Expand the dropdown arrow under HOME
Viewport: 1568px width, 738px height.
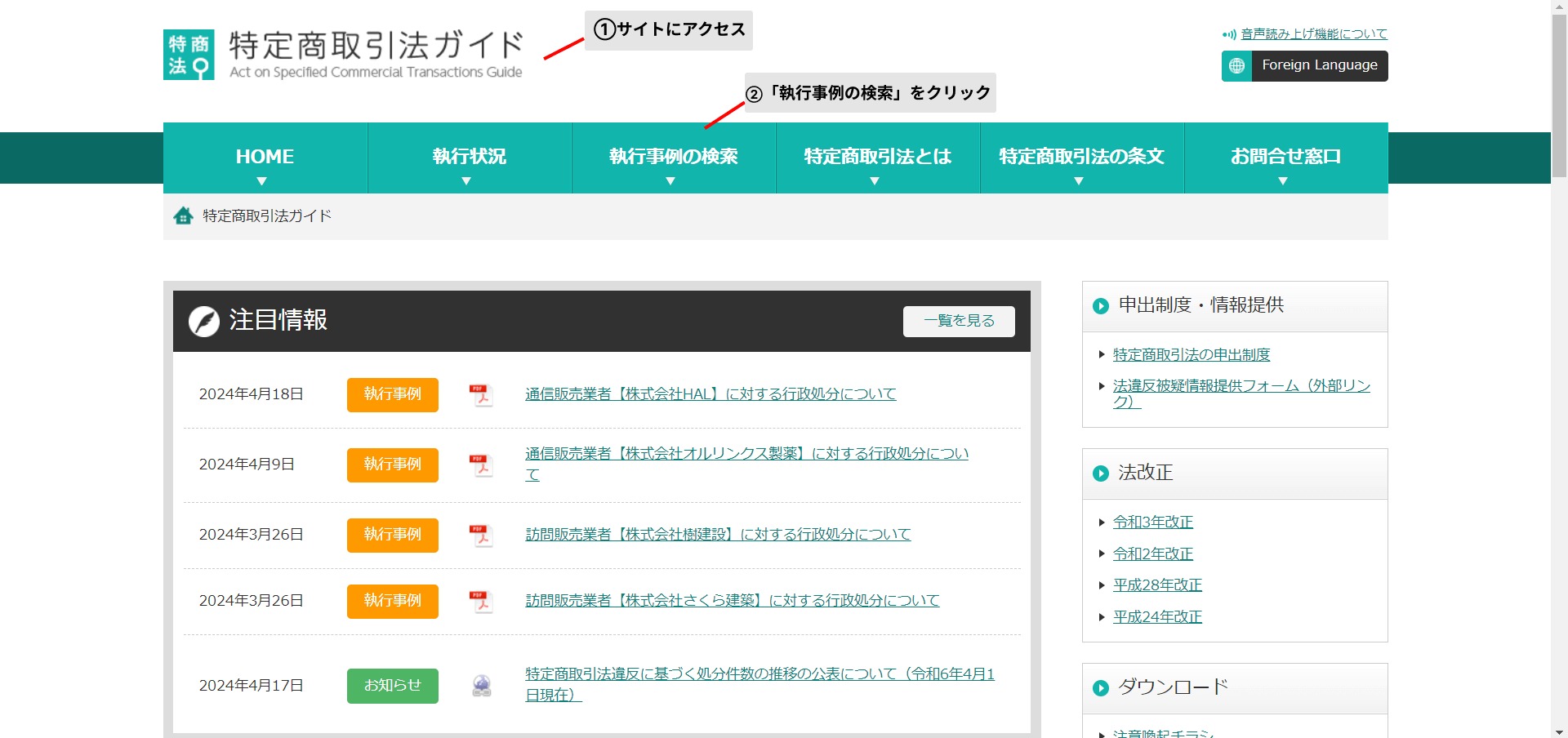coord(262,181)
